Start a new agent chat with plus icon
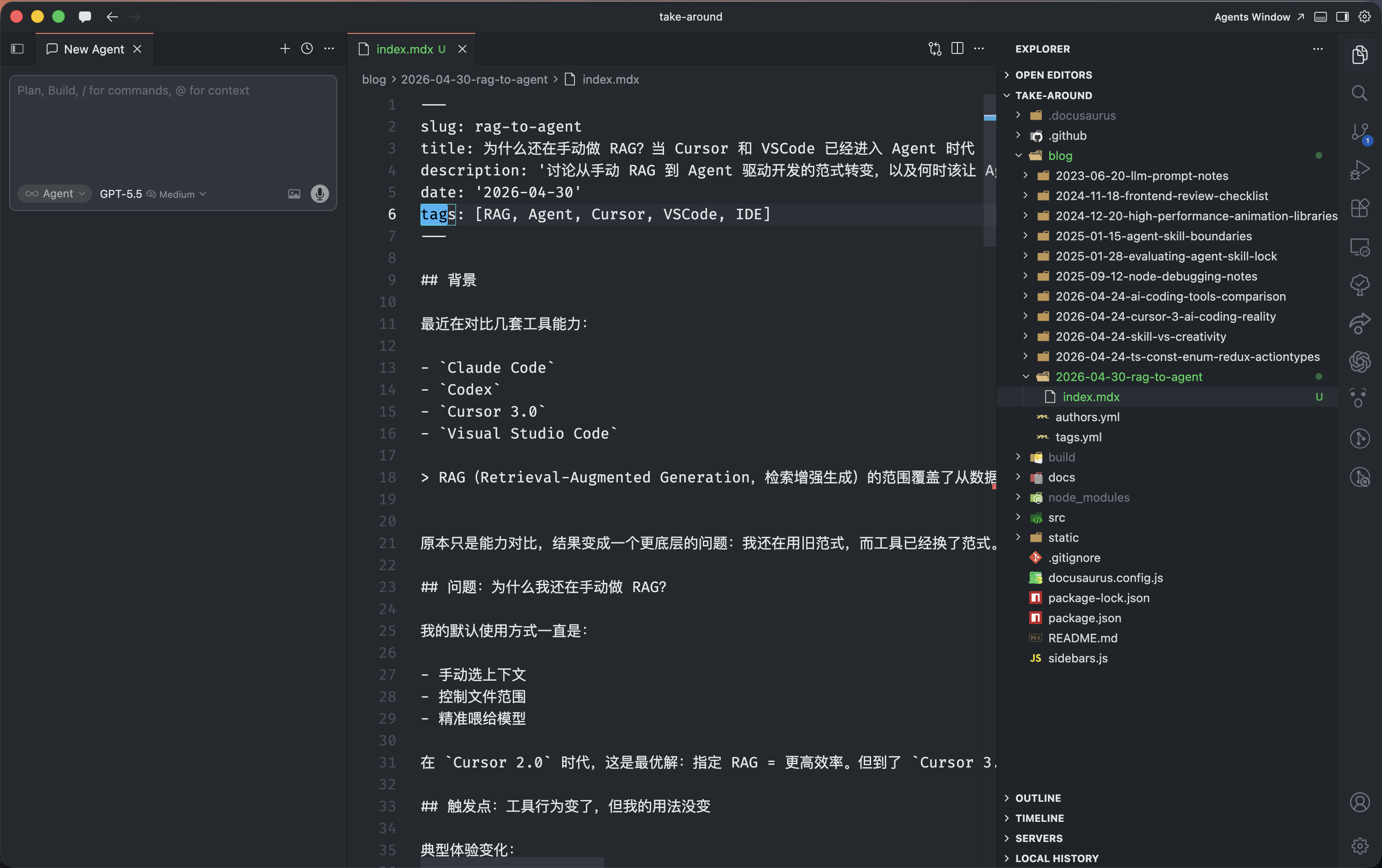This screenshot has width=1382, height=868. [285, 49]
